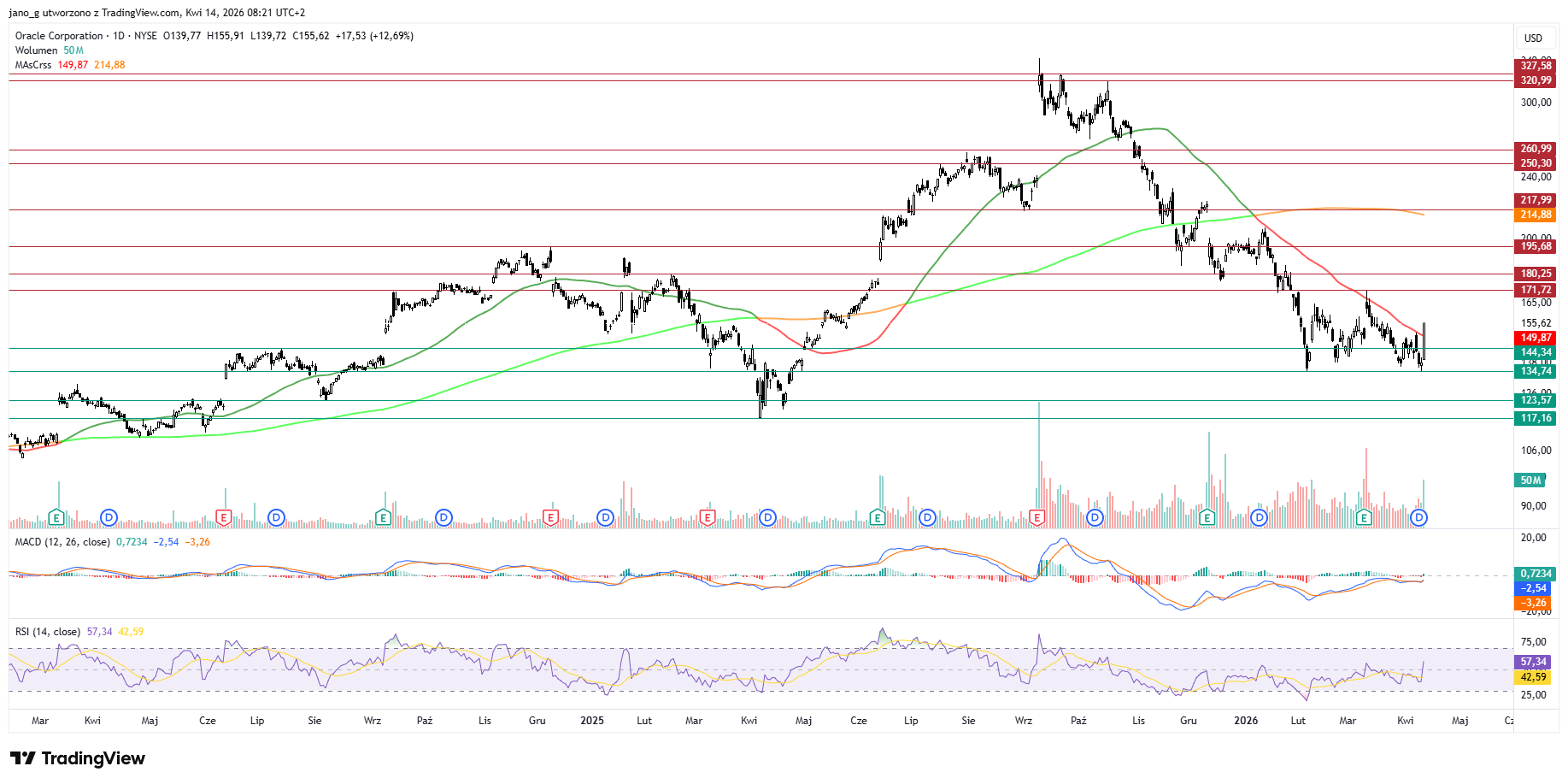Click the 2026 label on the time axis
The width and height of the screenshot is (1568, 784).
tap(1246, 721)
